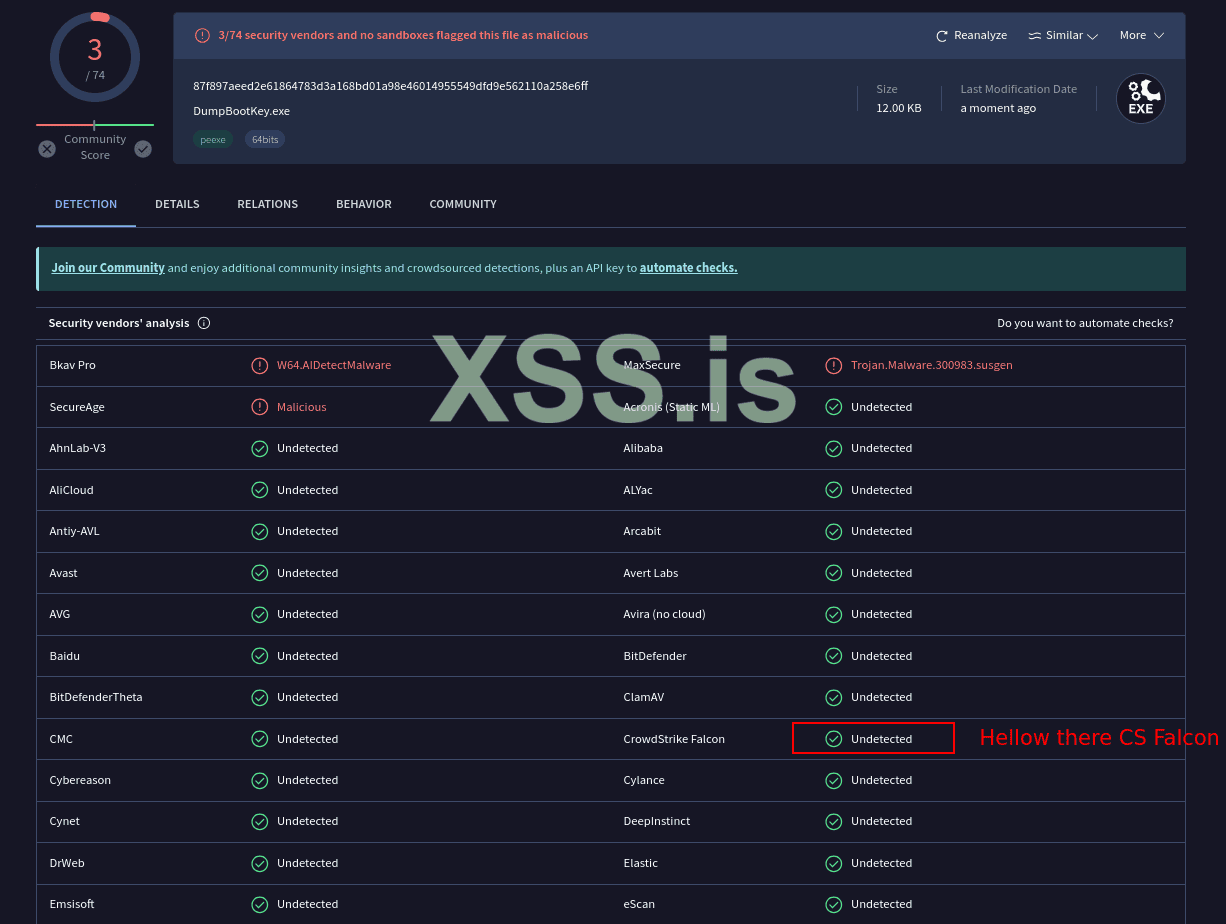Screen dimensions: 1226x924
Task: Click Trojan.Malware.300983.susgen detection label
Action: click(x=932, y=365)
